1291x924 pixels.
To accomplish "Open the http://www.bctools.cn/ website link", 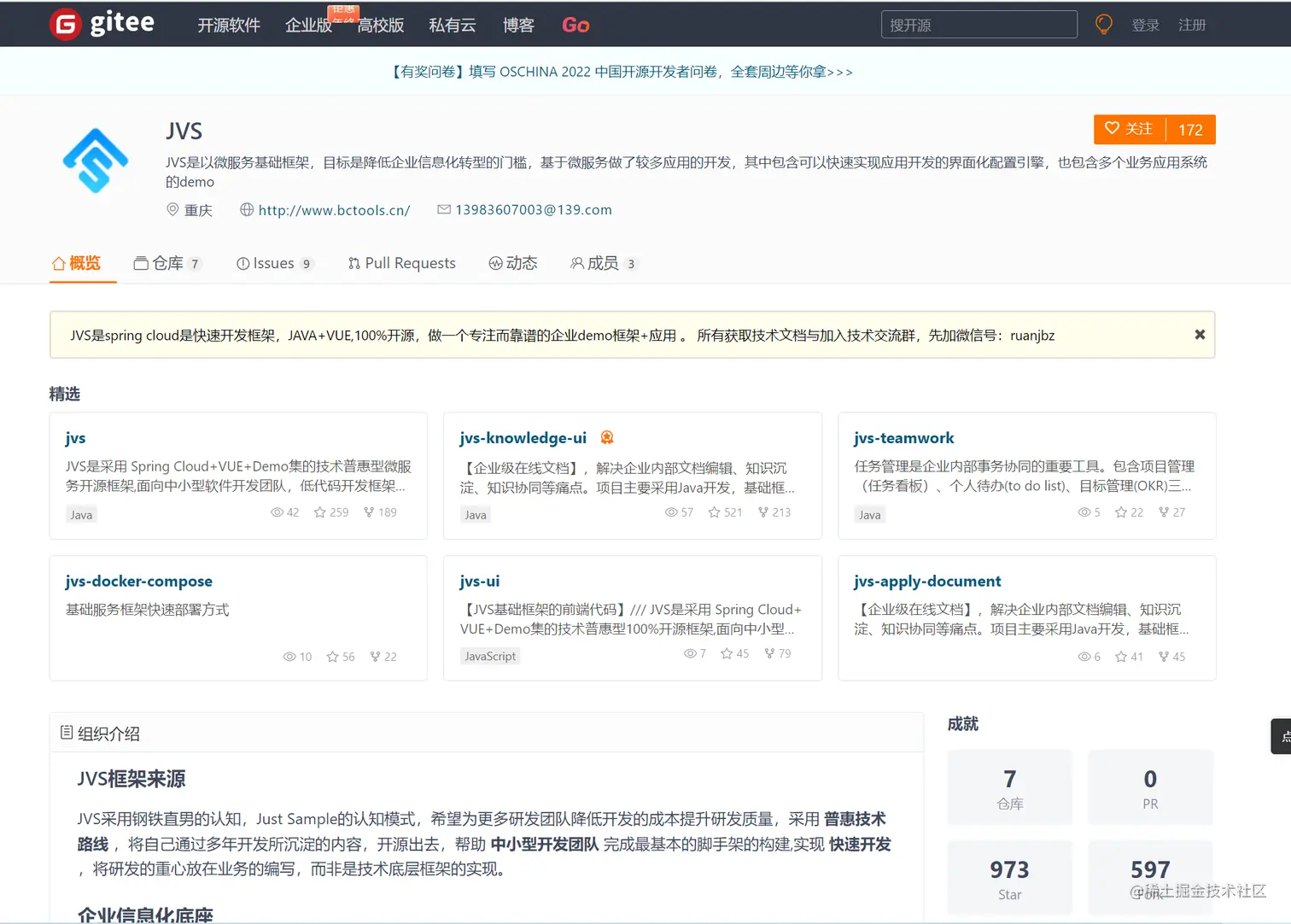I will coord(334,209).
